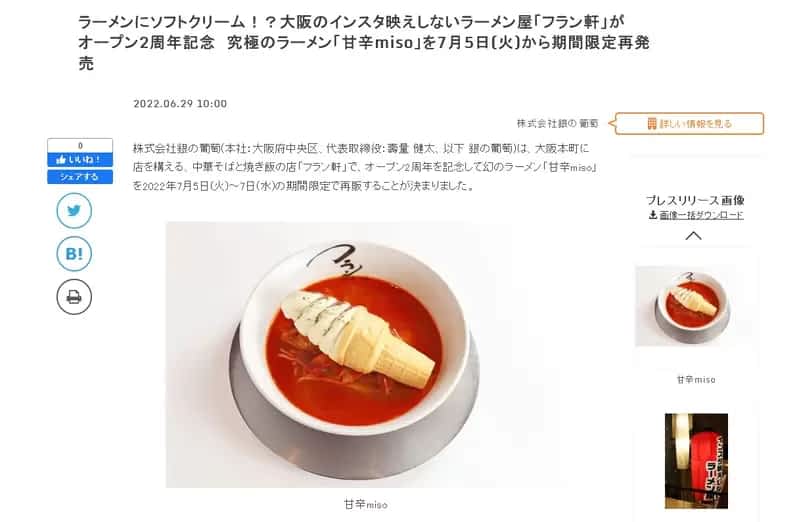Select the red lantern ラーメン thumbnail
This screenshot has width=799, height=522.
pyautogui.click(x=696, y=461)
